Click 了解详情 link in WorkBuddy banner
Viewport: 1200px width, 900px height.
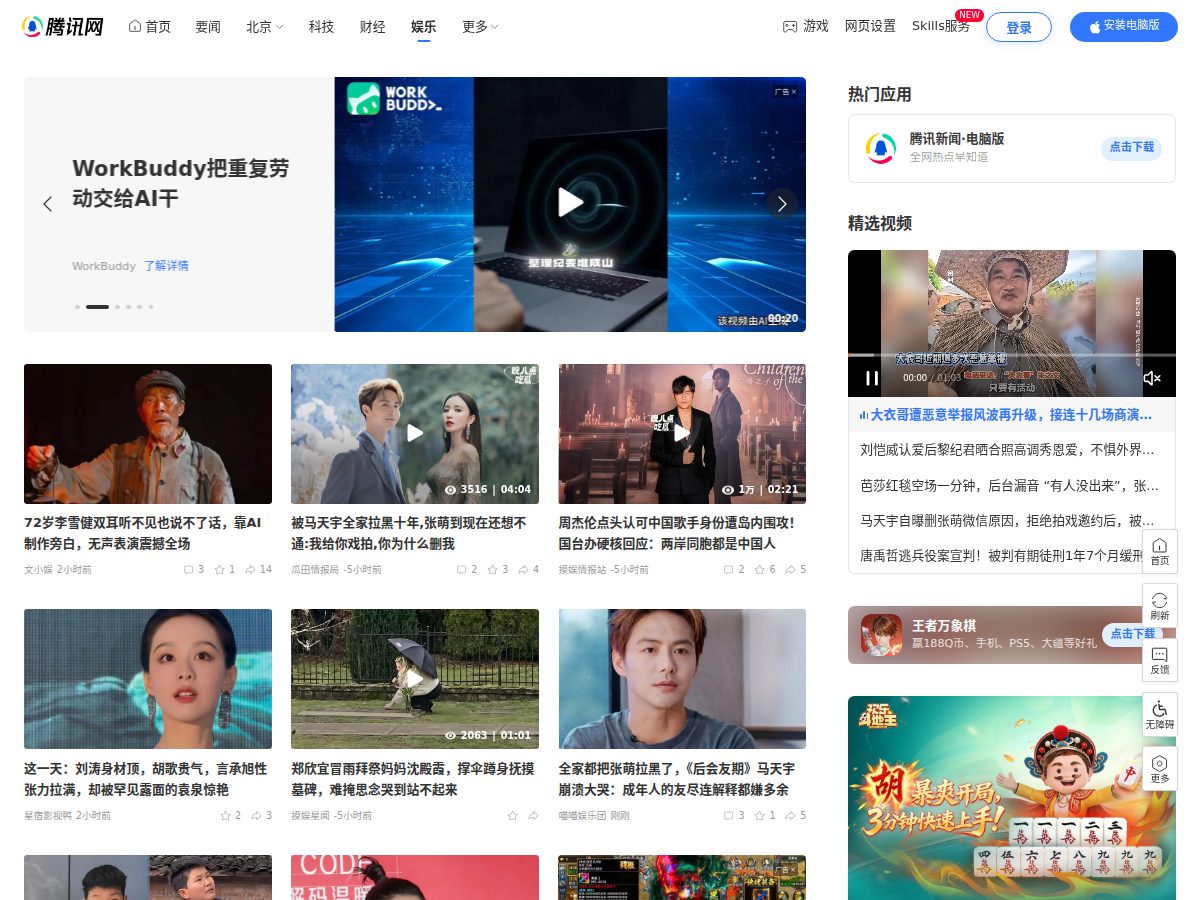click(166, 266)
